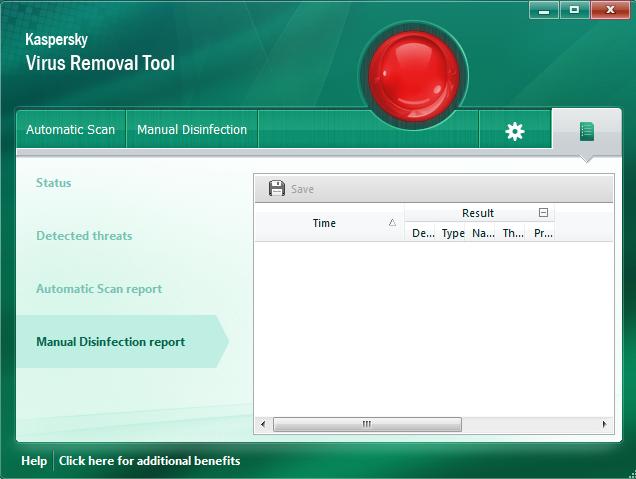Toggle sort arrow on Time column
Screen dimensions: 636x479
392,223
